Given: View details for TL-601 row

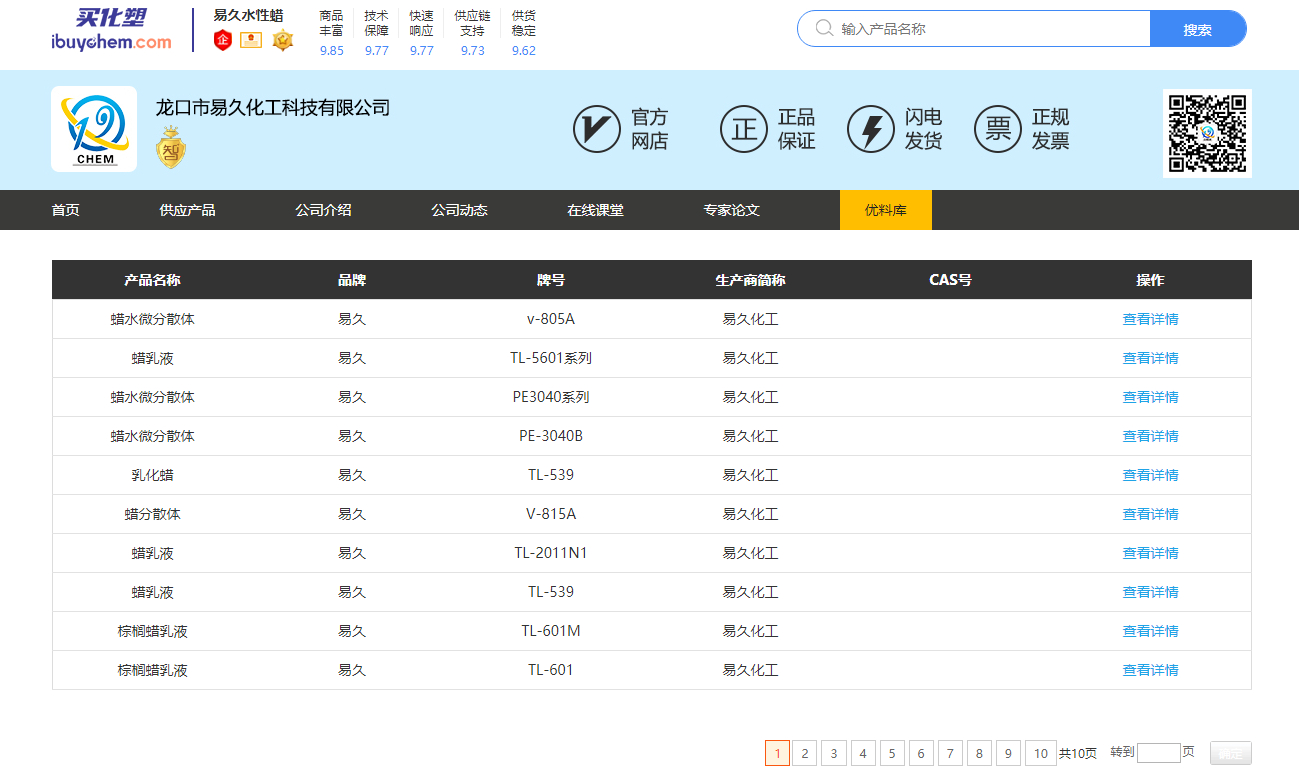Looking at the screenshot, I should point(1150,670).
